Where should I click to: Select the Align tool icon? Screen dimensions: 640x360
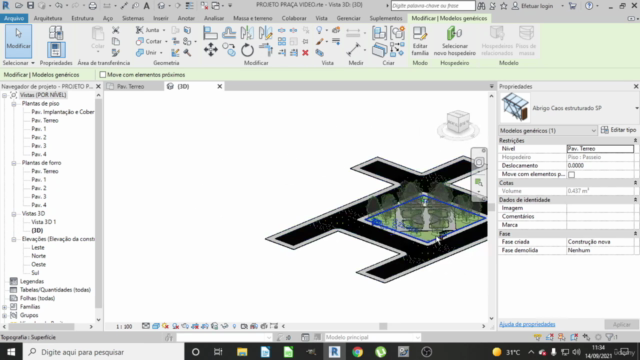[210, 33]
